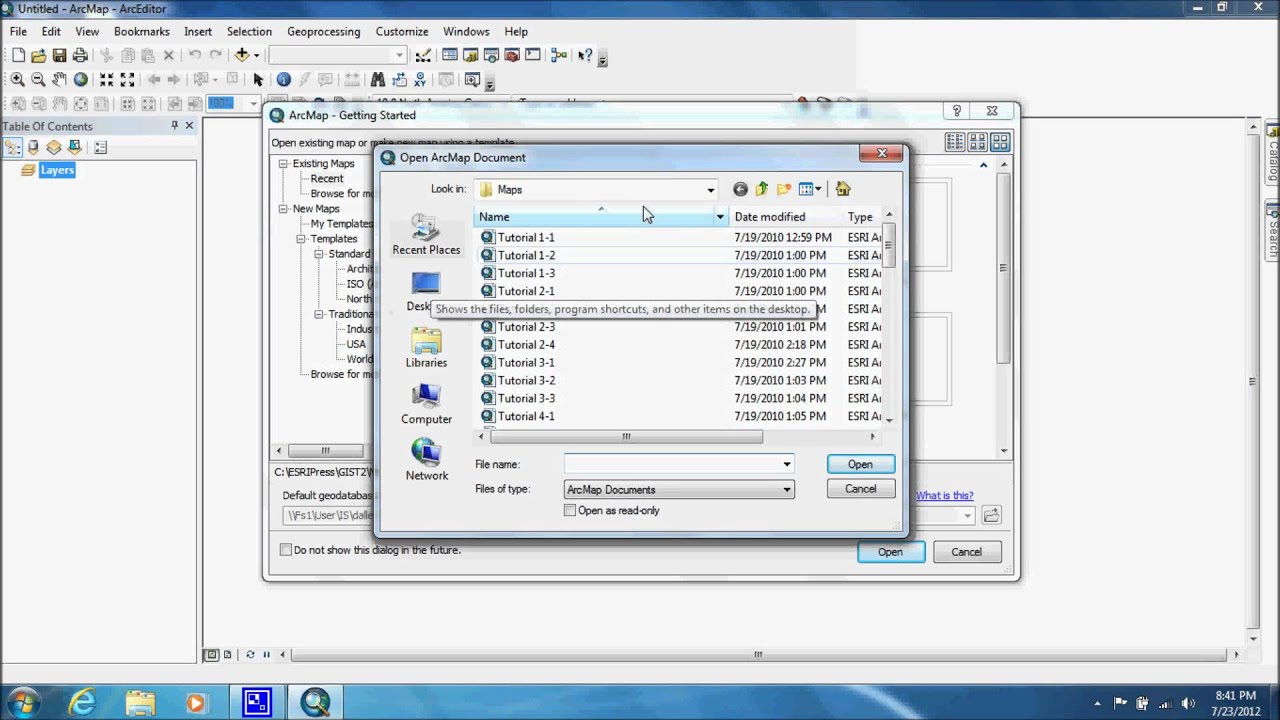Collapse the Templates tree node

301,239
